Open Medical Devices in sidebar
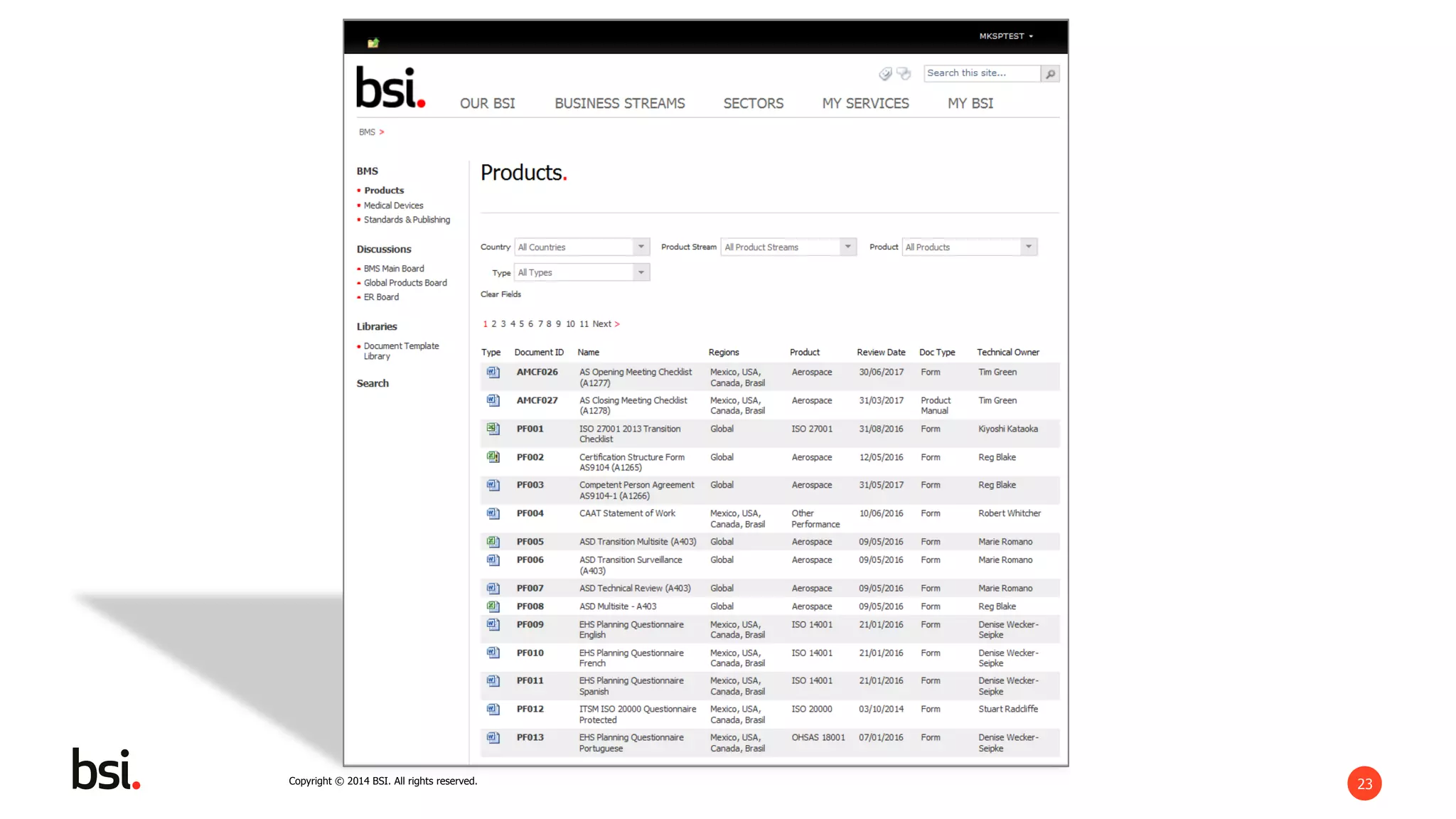Viewport: 1456px width, 819px height. [x=393, y=205]
